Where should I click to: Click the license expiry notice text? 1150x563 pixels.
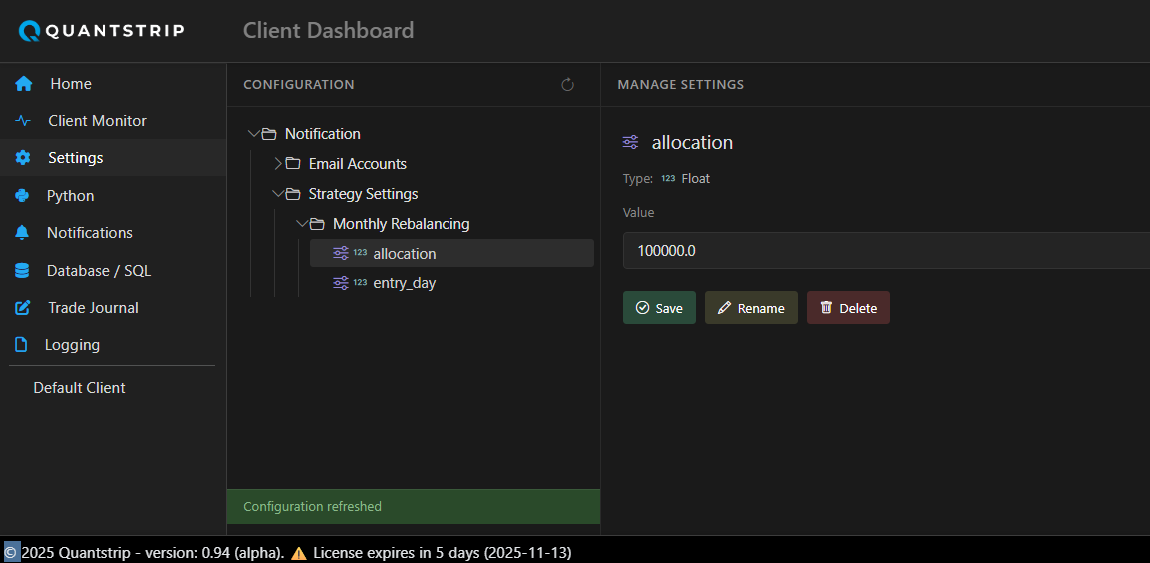tap(442, 553)
